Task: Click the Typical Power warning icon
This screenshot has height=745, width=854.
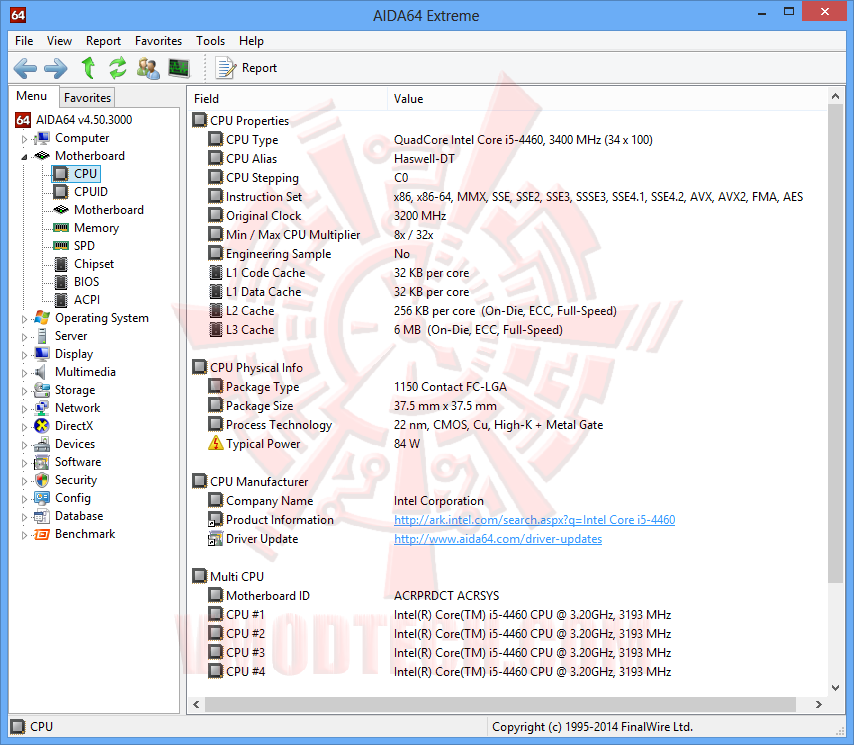Action: 216,443
